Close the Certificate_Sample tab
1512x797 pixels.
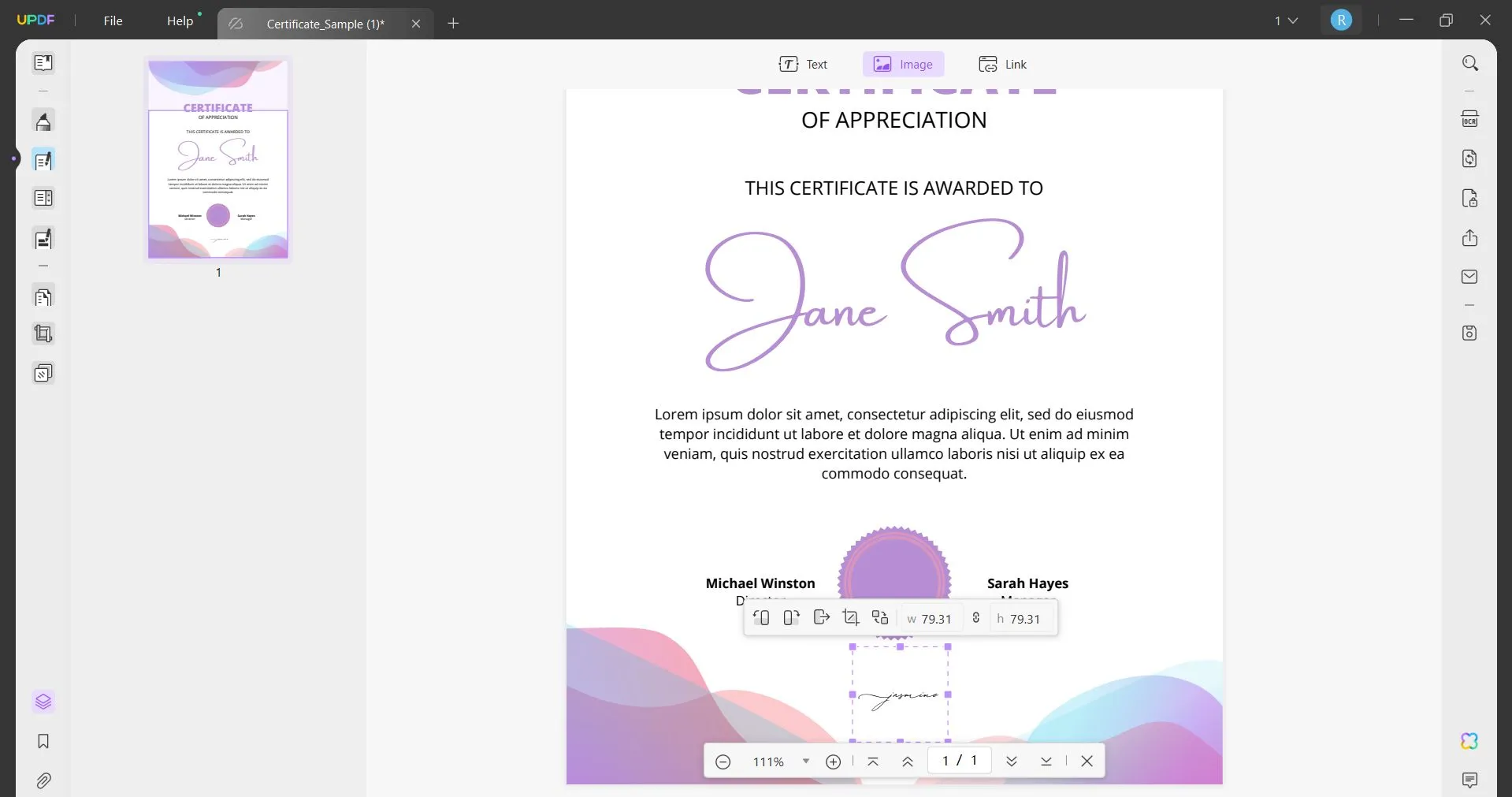(416, 24)
